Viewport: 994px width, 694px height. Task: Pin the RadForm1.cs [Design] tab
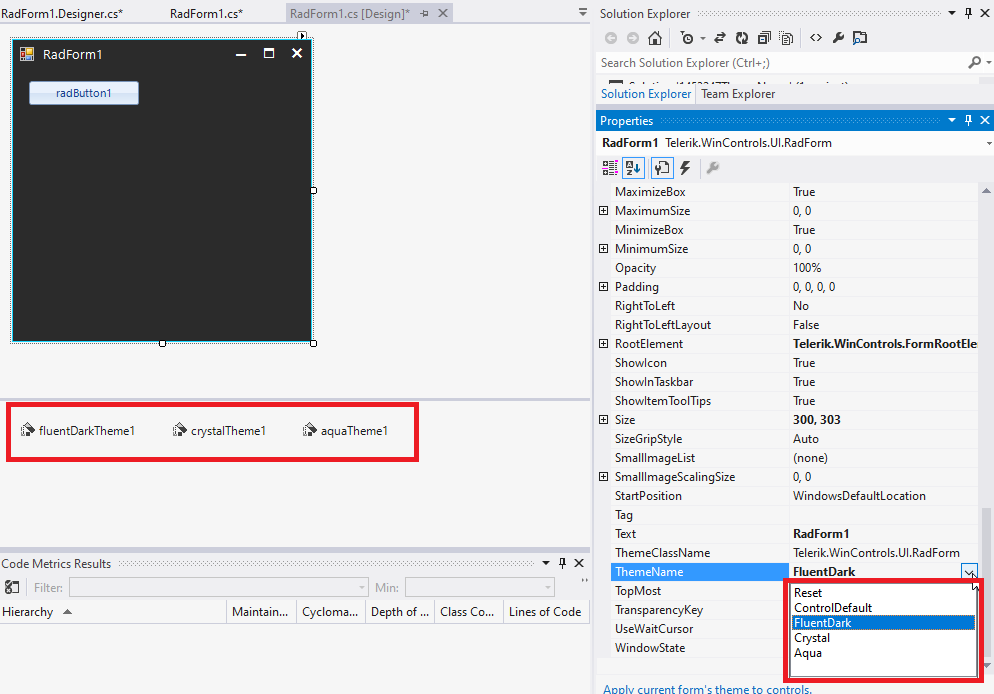424,13
